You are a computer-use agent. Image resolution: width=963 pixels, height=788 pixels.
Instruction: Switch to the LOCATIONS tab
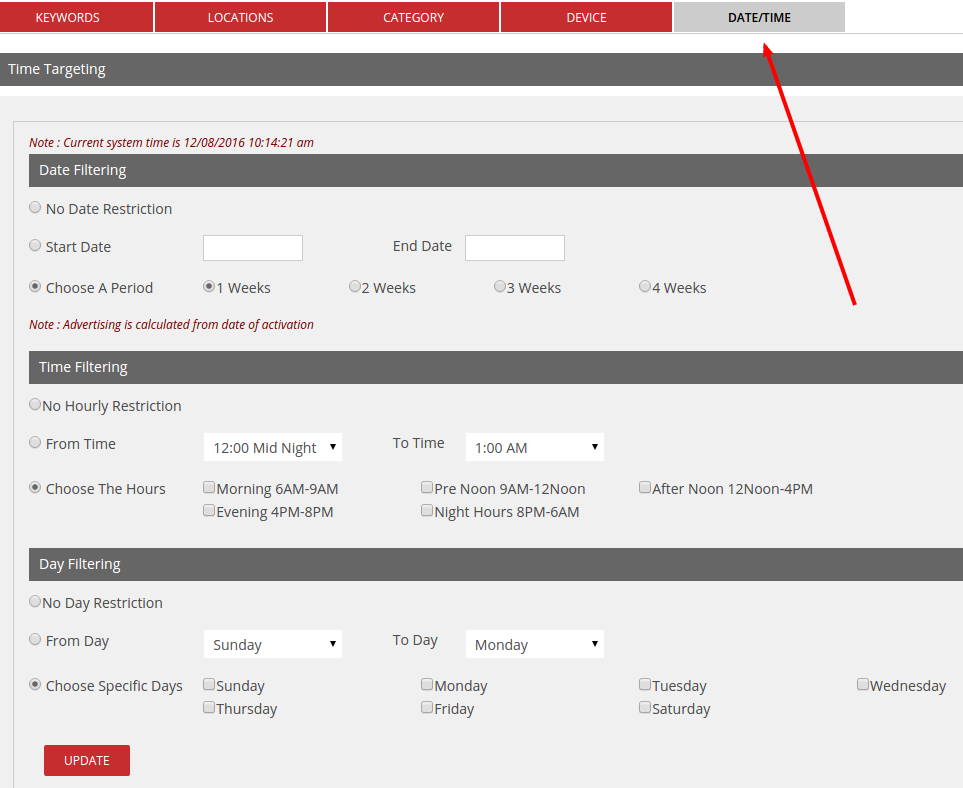click(x=240, y=17)
